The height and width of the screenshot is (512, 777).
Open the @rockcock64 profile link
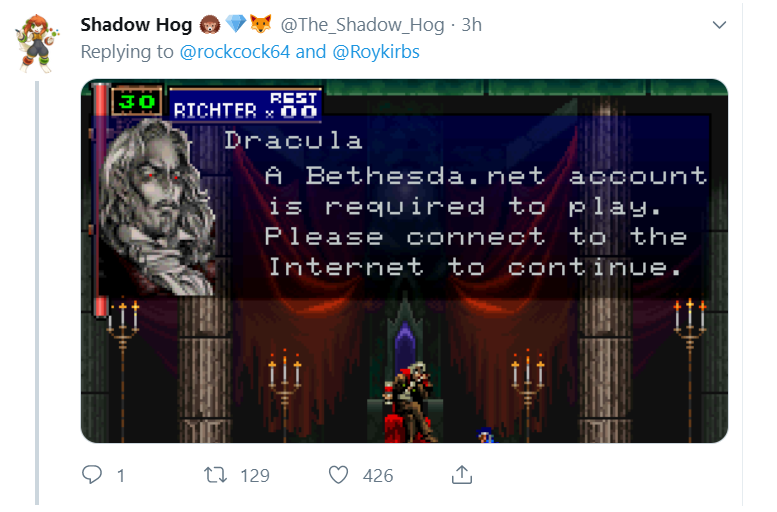click(x=234, y=52)
